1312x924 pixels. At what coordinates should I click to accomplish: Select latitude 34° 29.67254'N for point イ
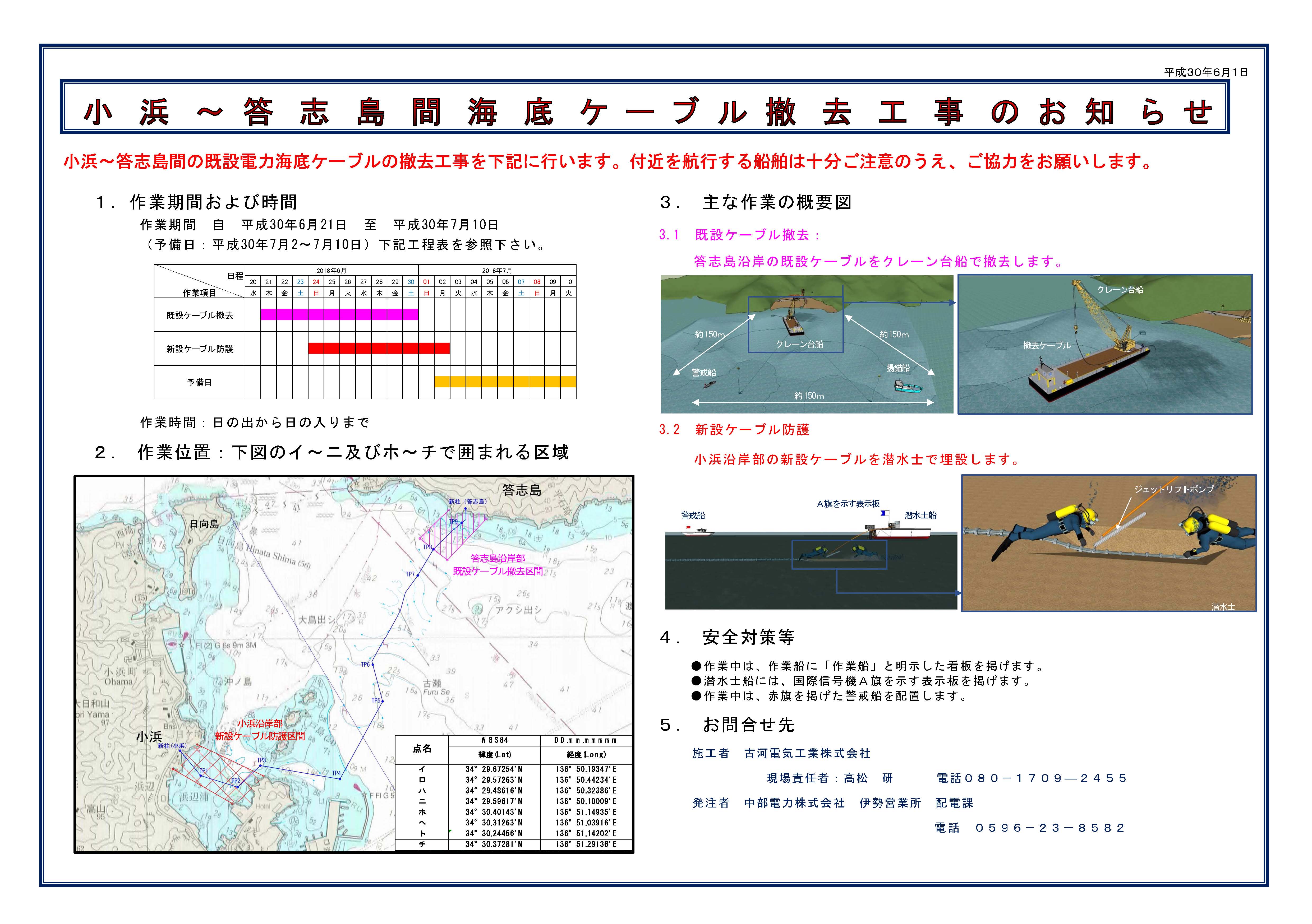click(x=494, y=769)
